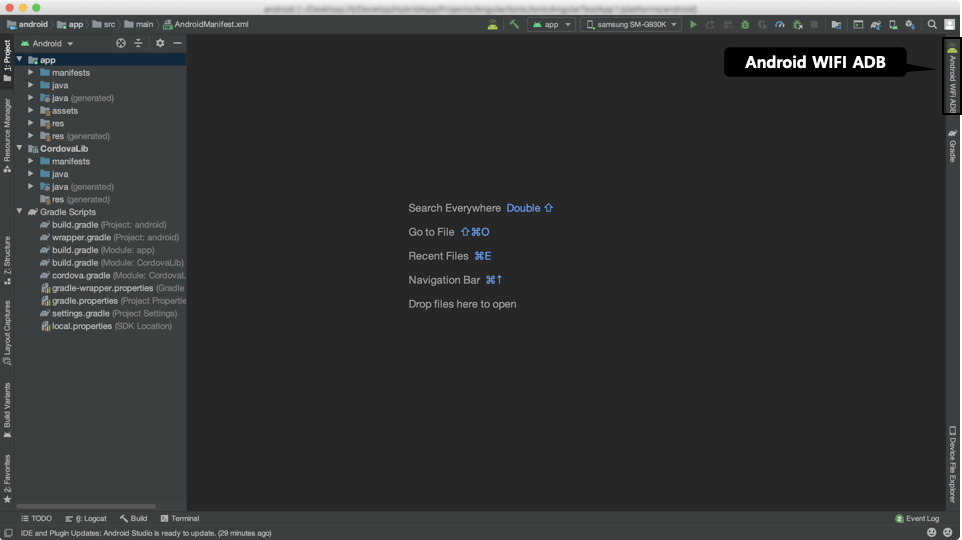
Task: Sync project with Gradle files icon
Action: point(875,25)
